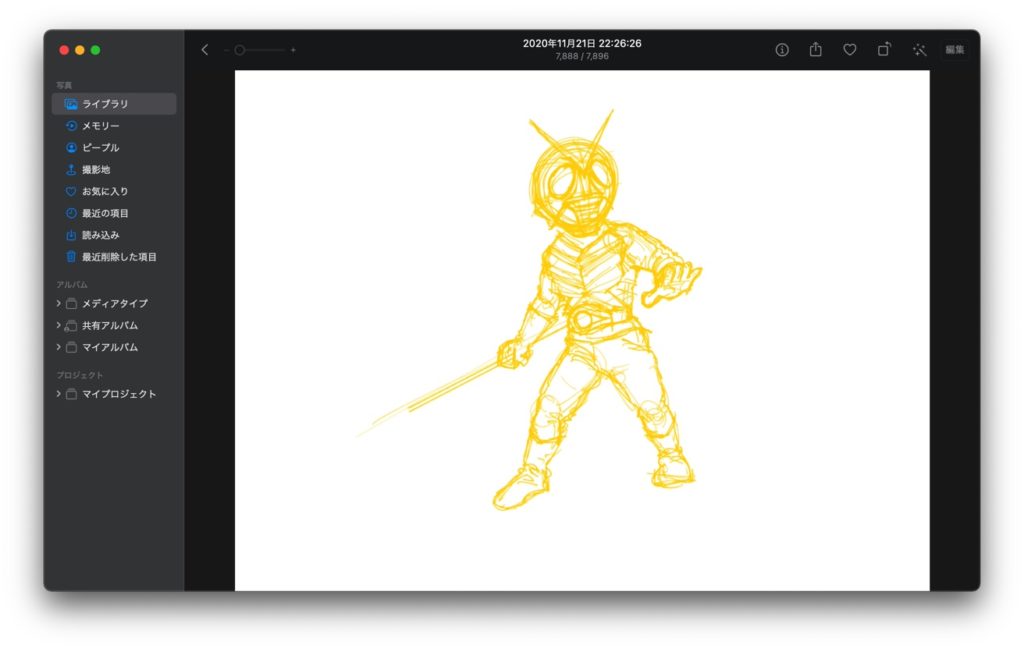
Task: Click the アルバム section header
Action: tap(72, 285)
